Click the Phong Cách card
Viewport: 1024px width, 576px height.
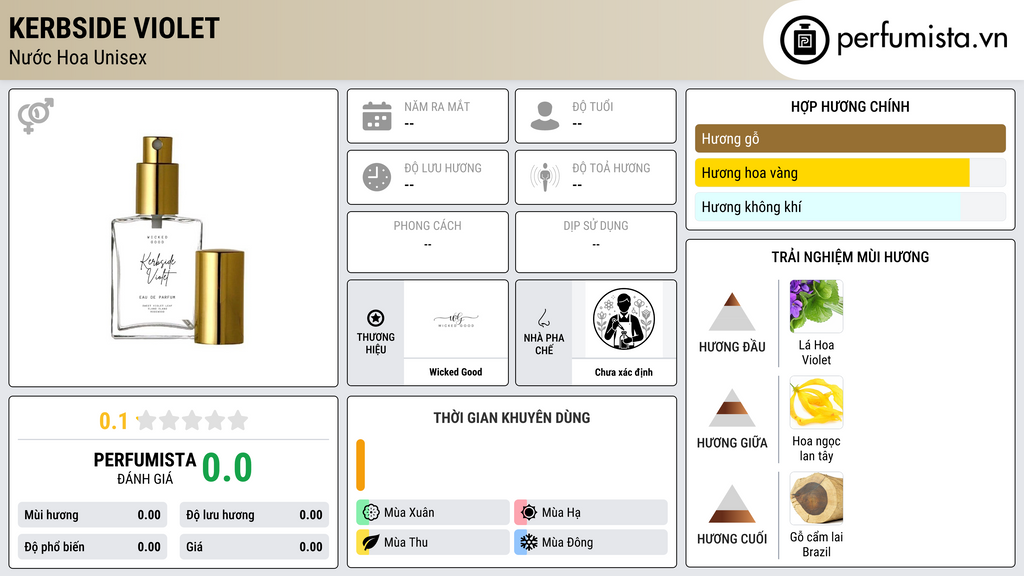pos(428,242)
